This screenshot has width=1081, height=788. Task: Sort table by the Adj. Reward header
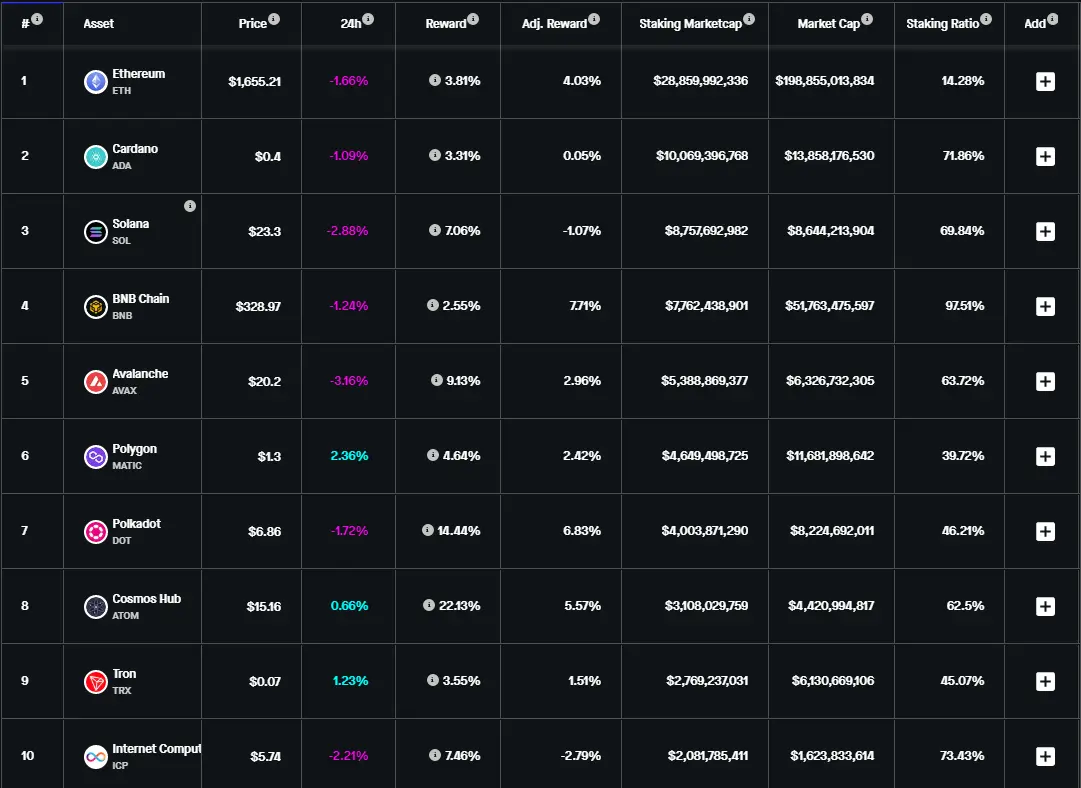554,23
